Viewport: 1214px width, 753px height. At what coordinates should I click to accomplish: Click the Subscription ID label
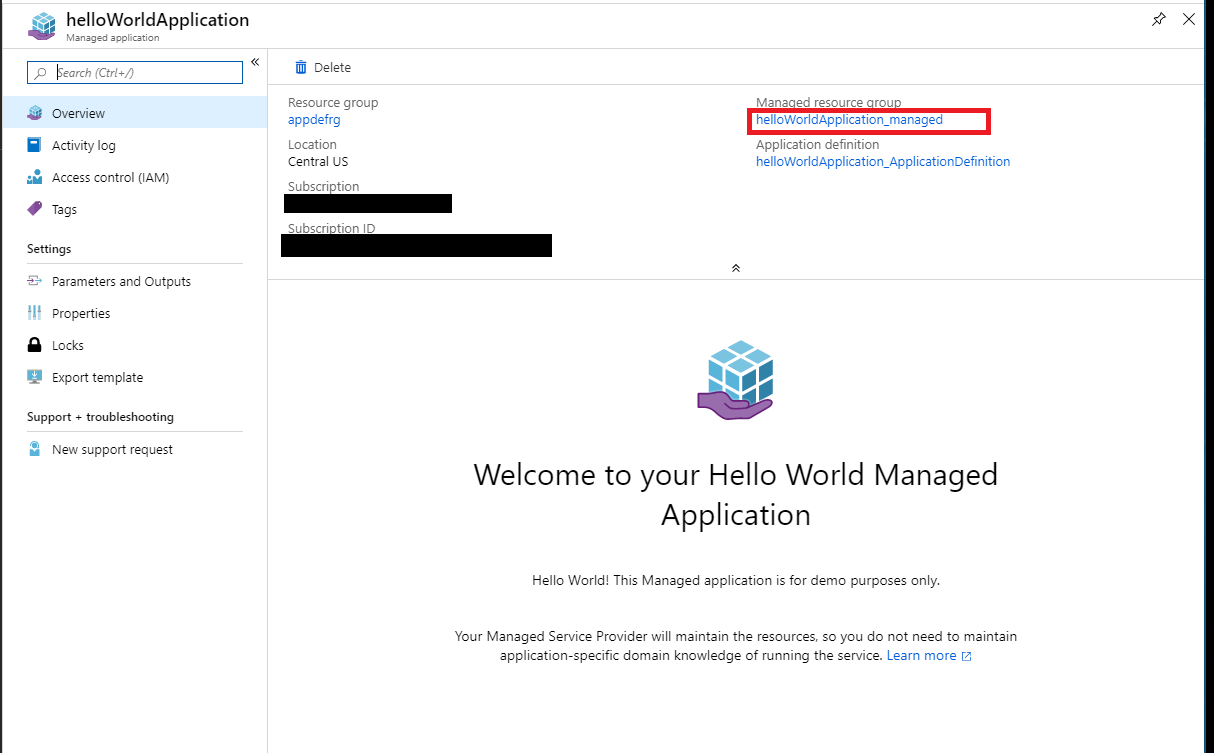pyautogui.click(x=332, y=228)
